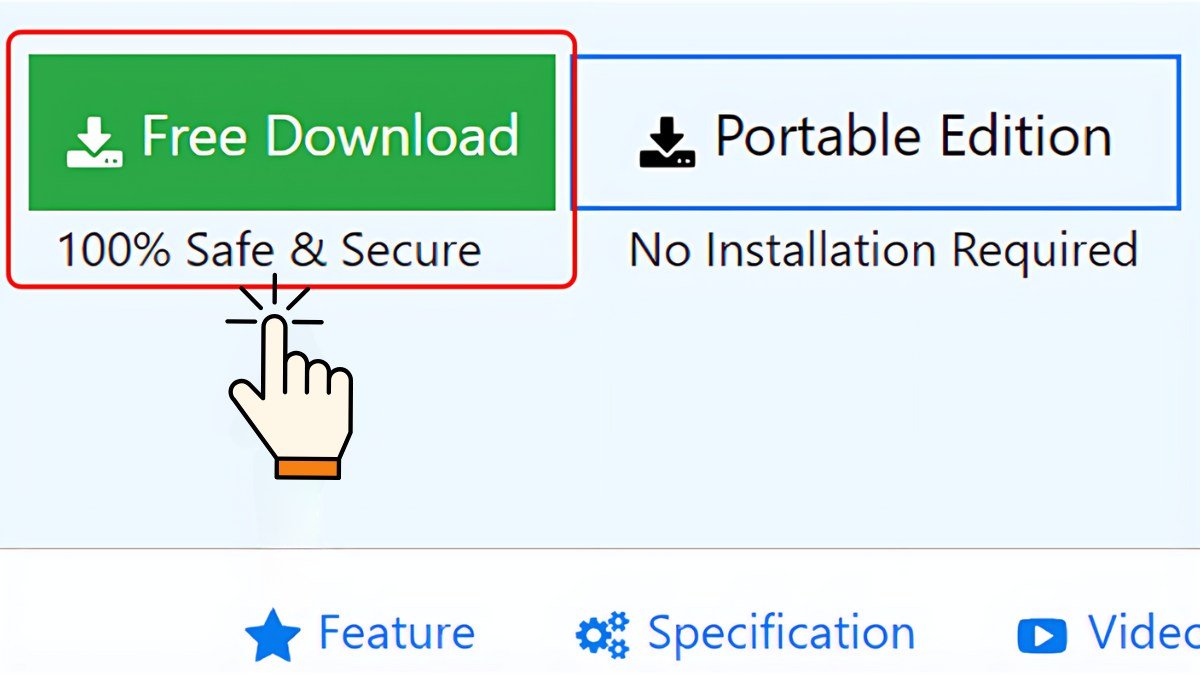Viewport: 1200px width, 675px height.
Task: Click the click-burst lines above the fingertip
Action: [274, 305]
